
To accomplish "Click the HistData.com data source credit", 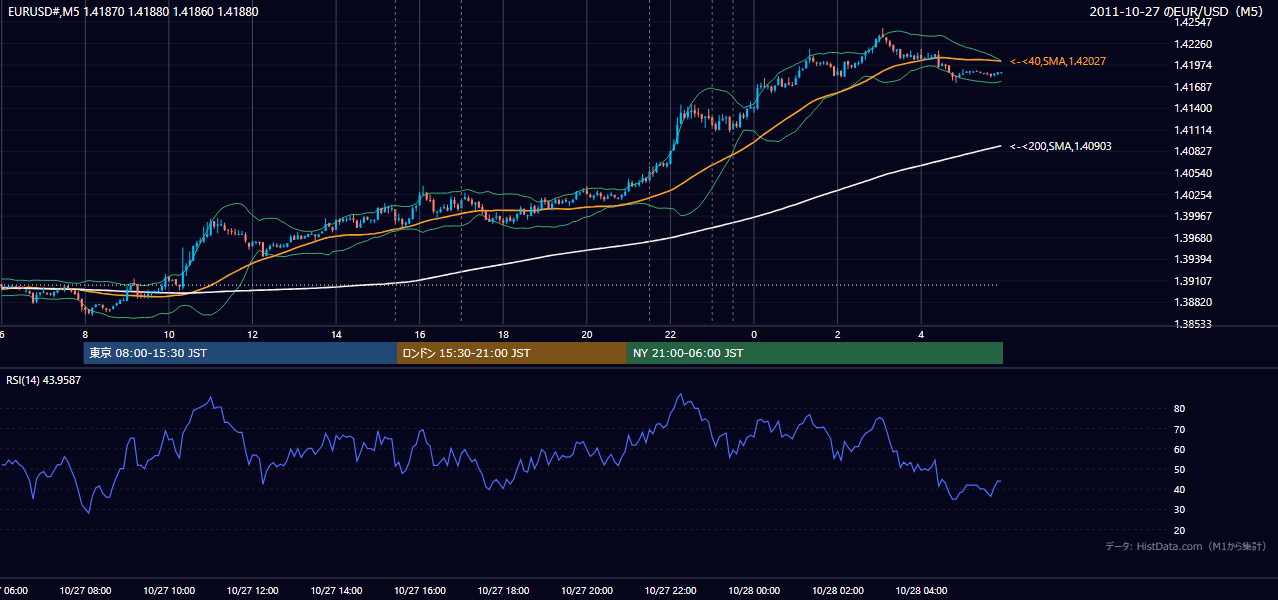I will pos(1186,546).
